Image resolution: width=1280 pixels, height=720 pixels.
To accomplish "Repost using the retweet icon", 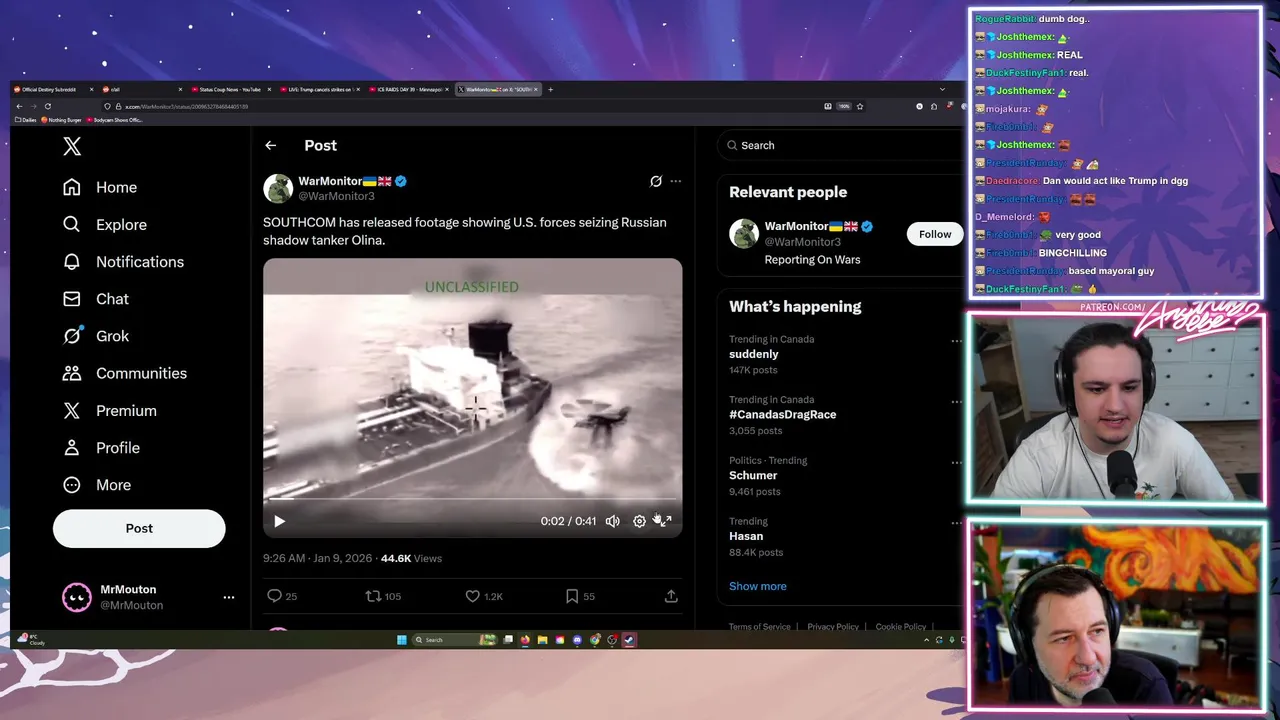I will coord(374,596).
